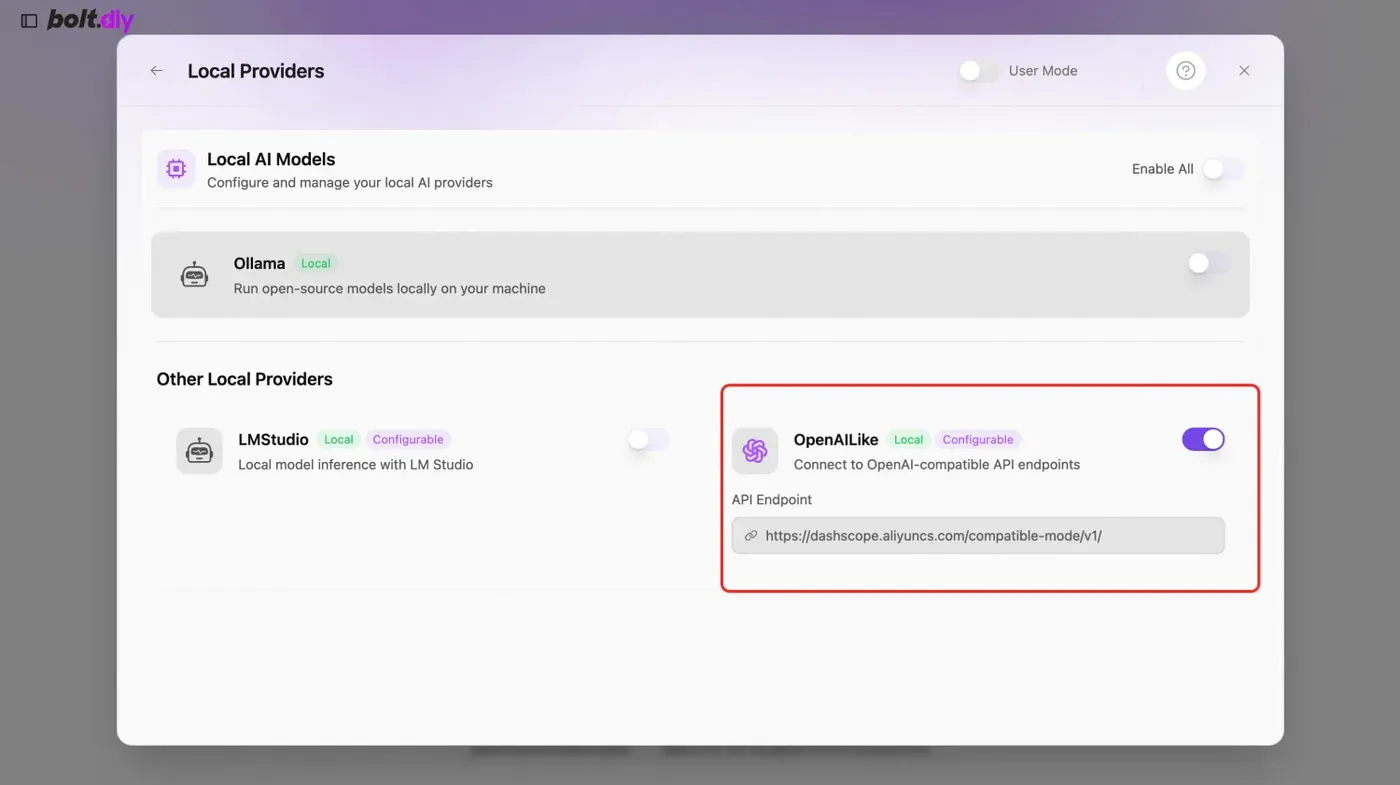1400x785 pixels.
Task: Click the Local badge next to LMStudio
Action: tap(339, 440)
